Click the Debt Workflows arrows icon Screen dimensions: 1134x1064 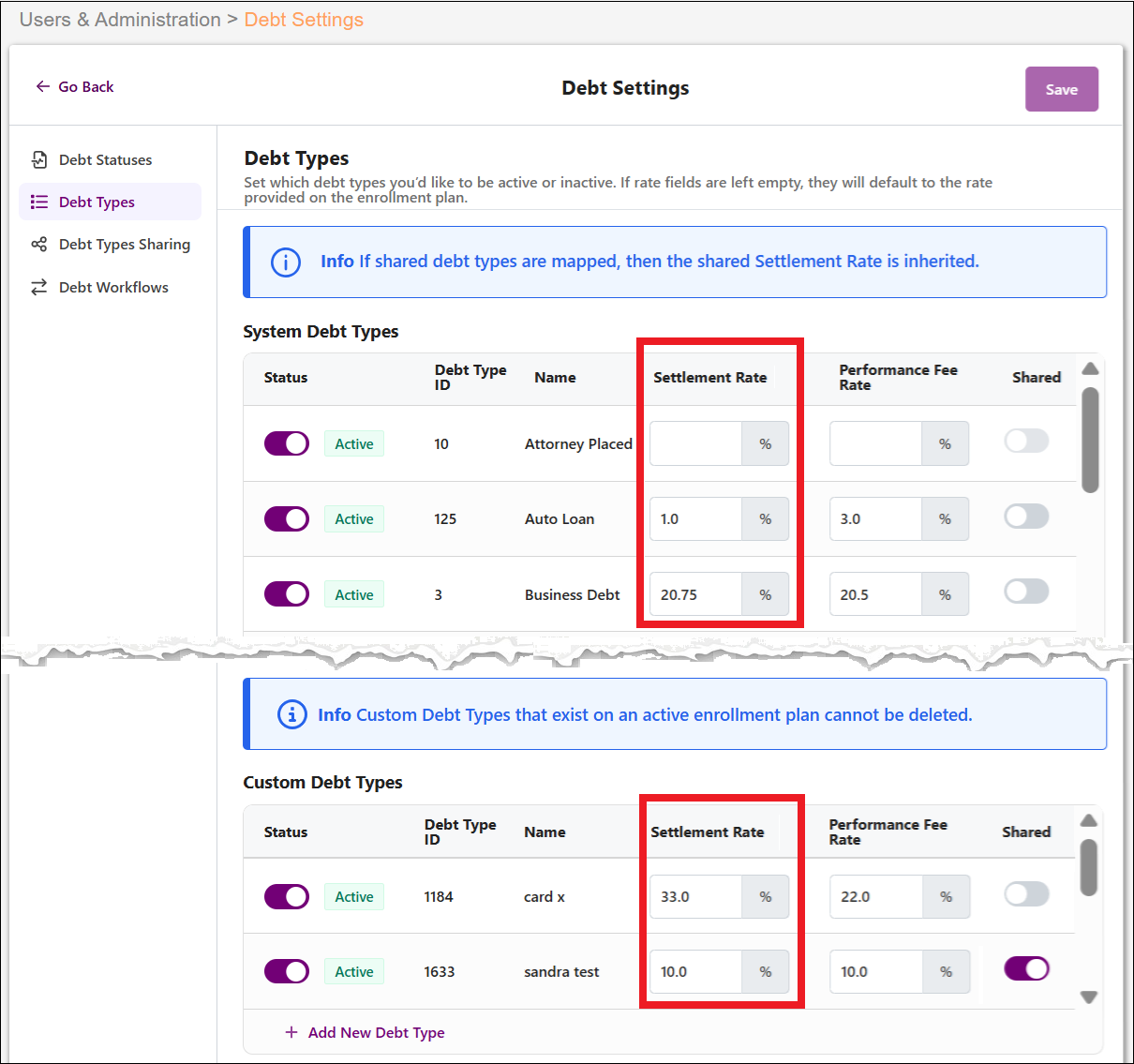[39, 287]
